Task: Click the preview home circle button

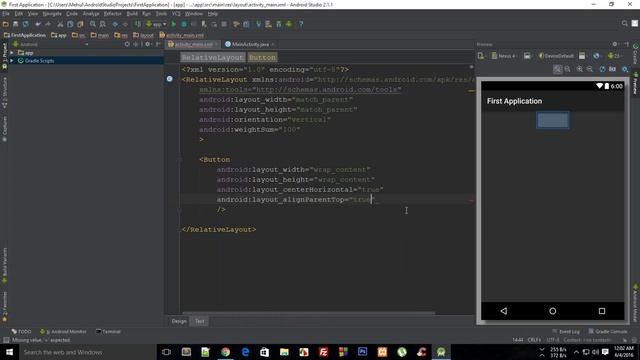Action: 553,311
